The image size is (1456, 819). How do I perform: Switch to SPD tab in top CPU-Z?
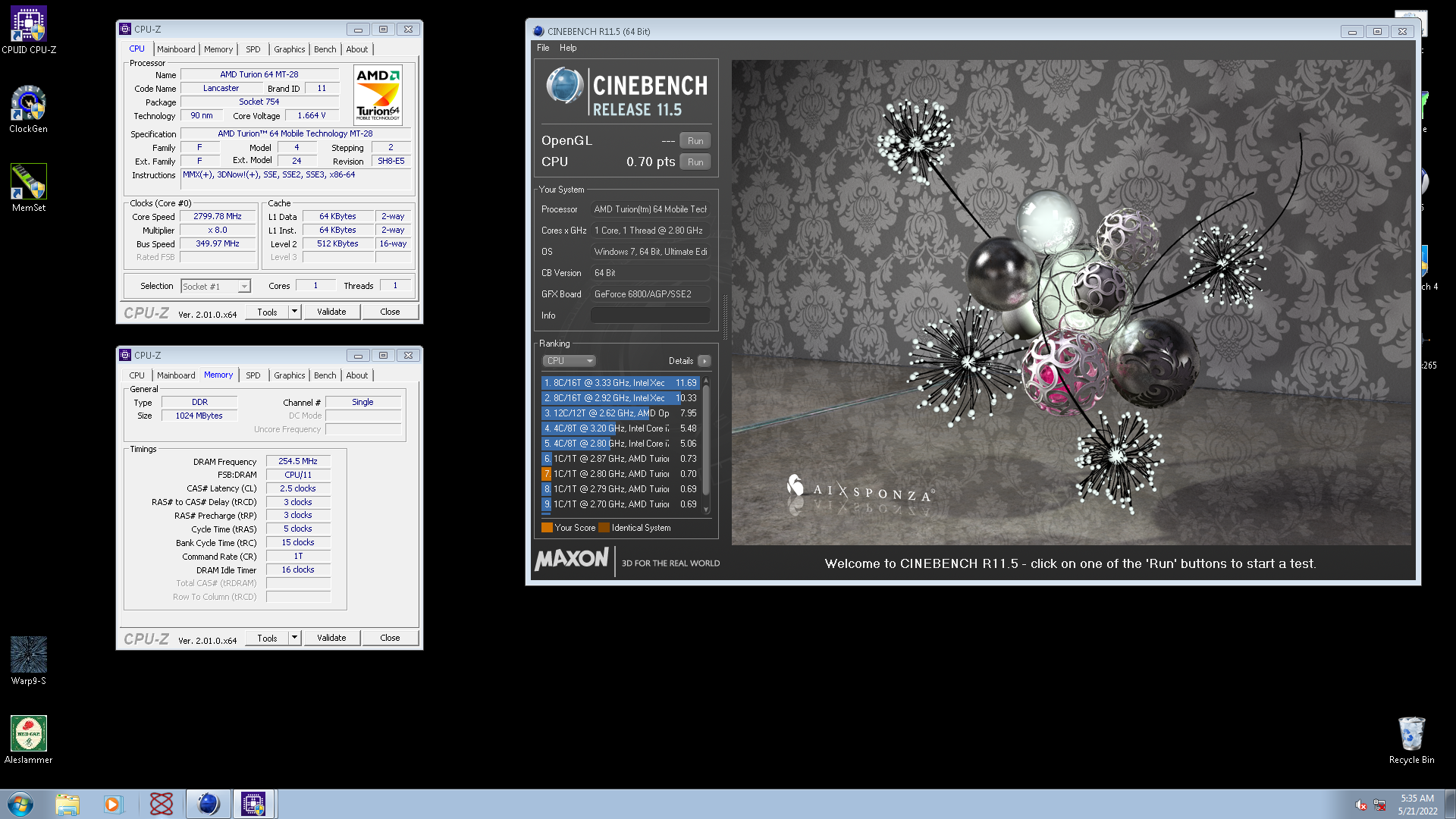click(253, 49)
